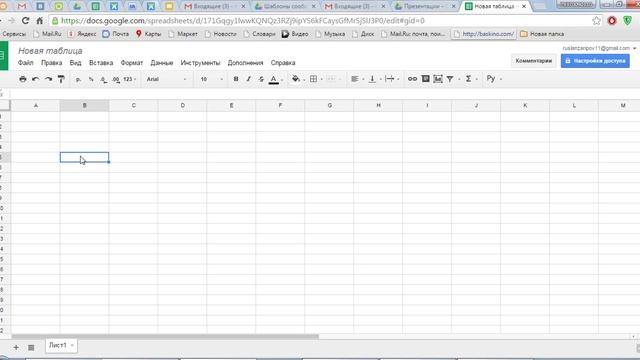Image resolution: width=640 pixels, height=360 pixels.
Task: Open the Новая папка bookmarks folder
Action: [x=542, y=34]
